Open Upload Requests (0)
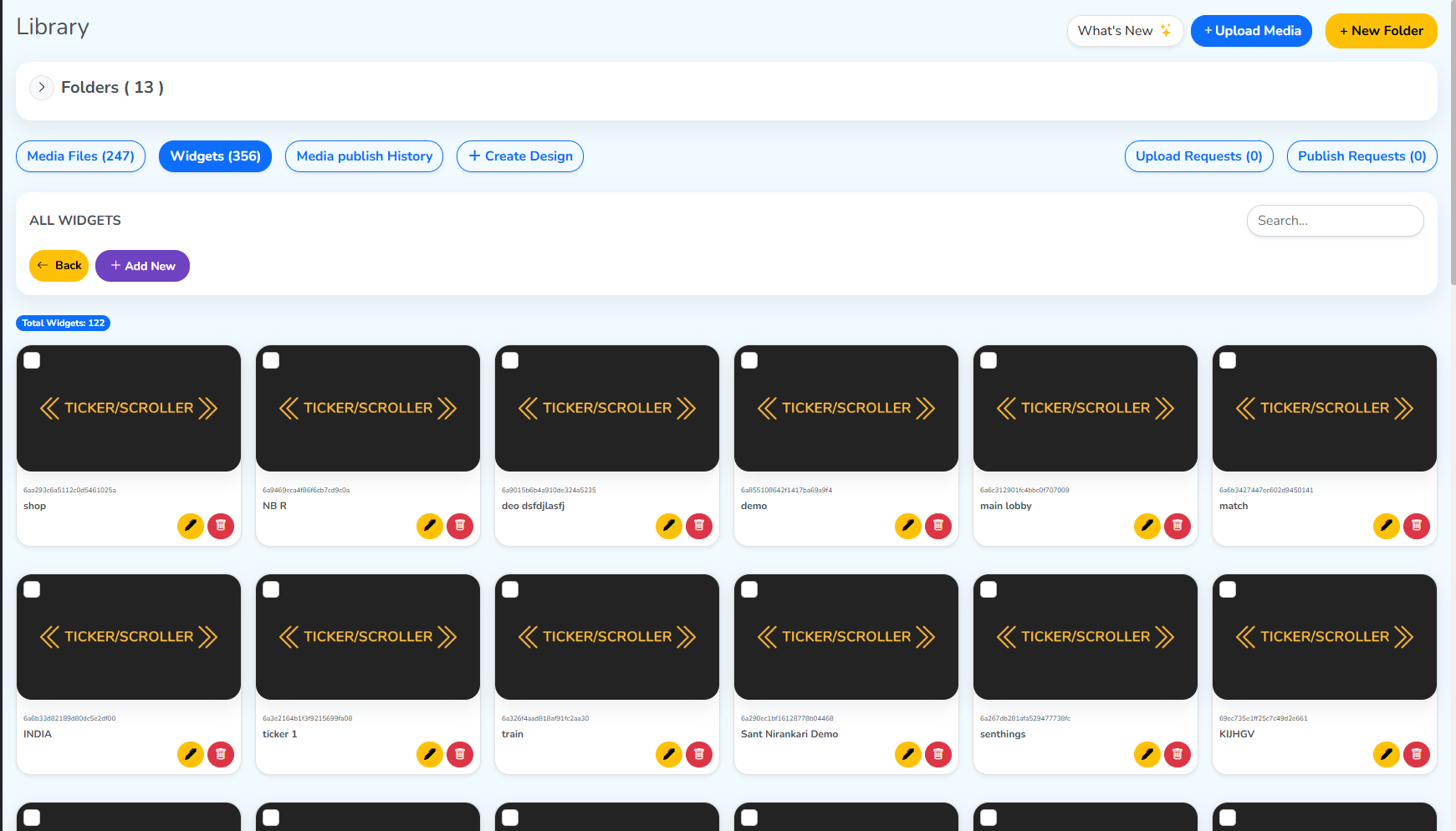The width and height of the screenshot is (1456, 831). pyautogui.click(x=1199, y=156)
